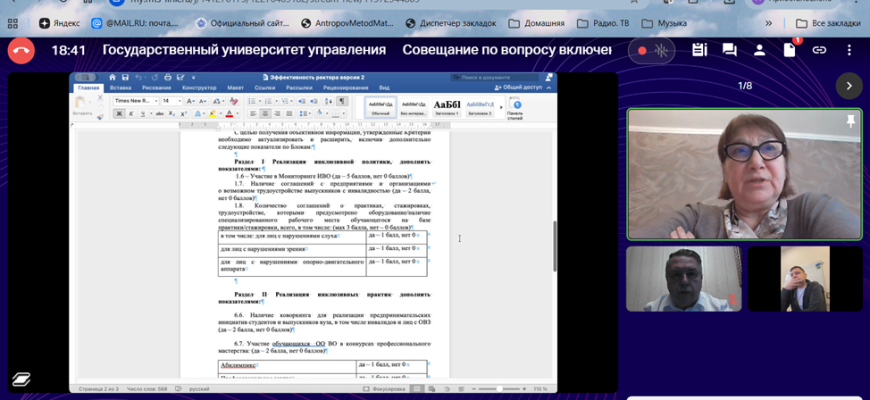The height and width of the screenshot is (400, 870).
Task: Open the Times New Roman font dropdown
Action: tap(136, 101)
